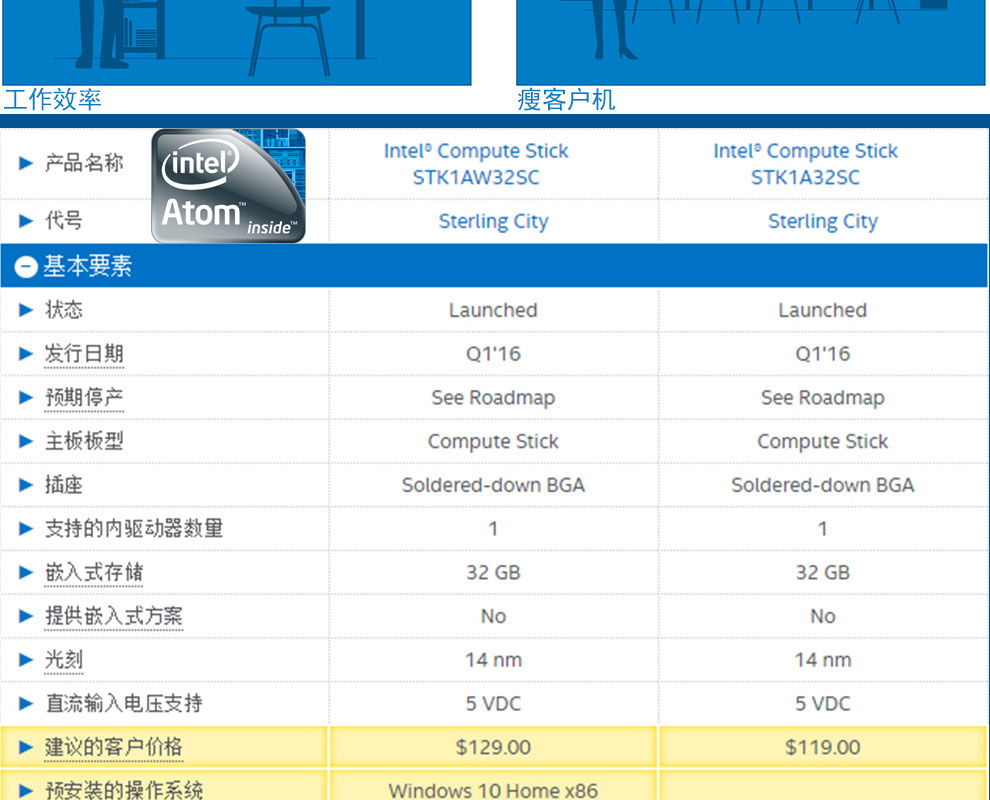Click the 工作效率 banner image
Screen dimensions: 990x800
tap(237, 42)
